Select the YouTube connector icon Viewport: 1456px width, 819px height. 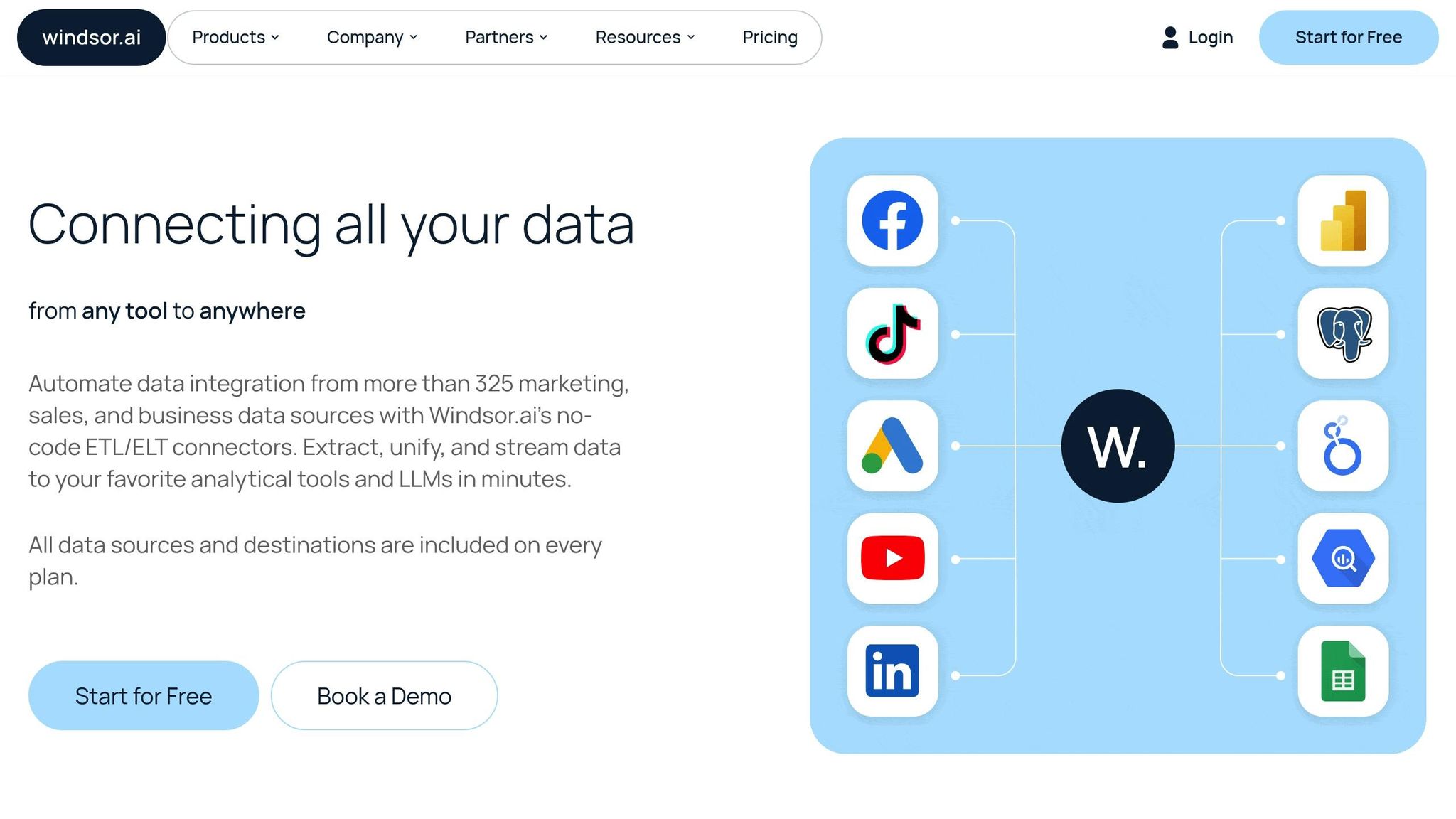pos(892,559)
